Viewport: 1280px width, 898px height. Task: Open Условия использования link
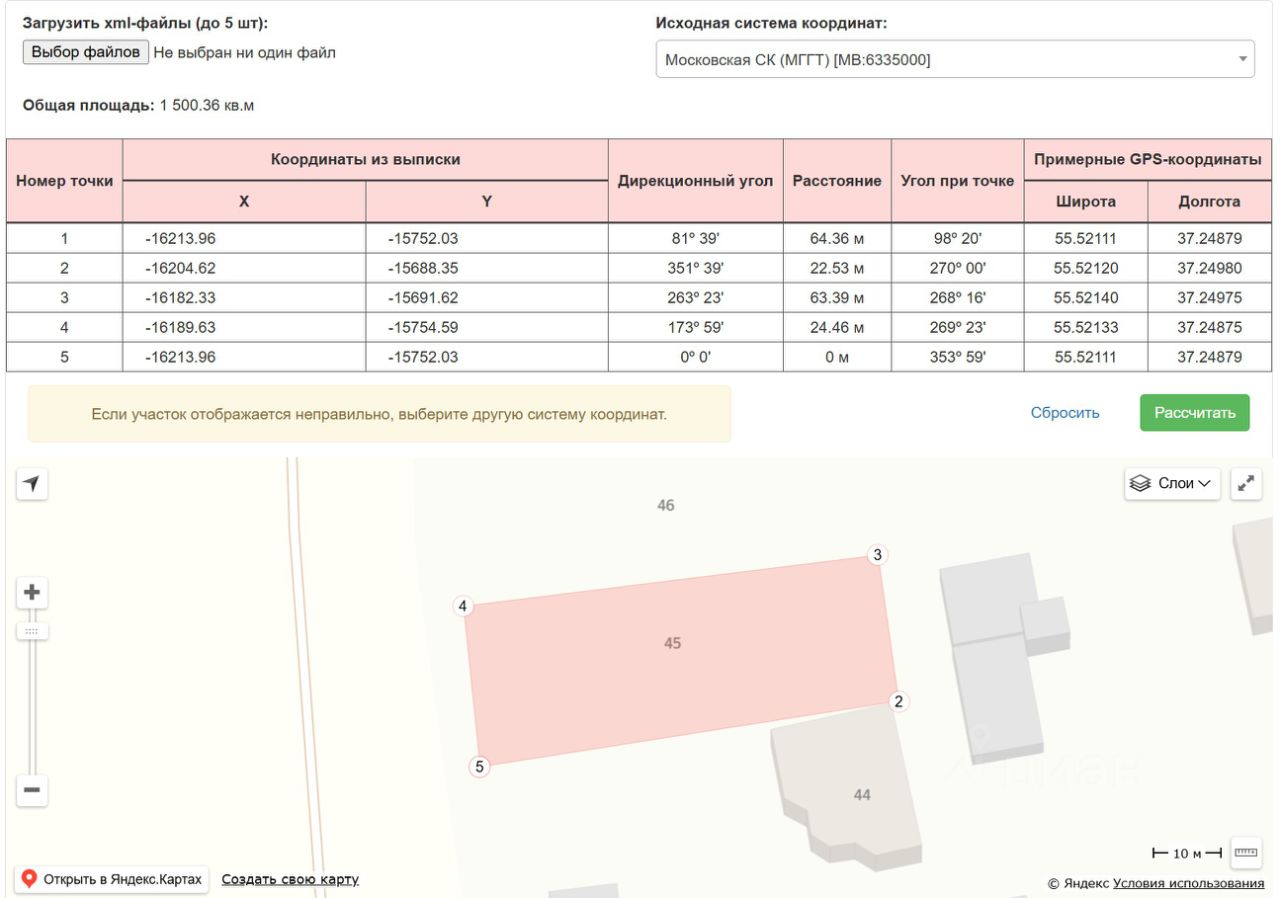(x=1188, y=883)
